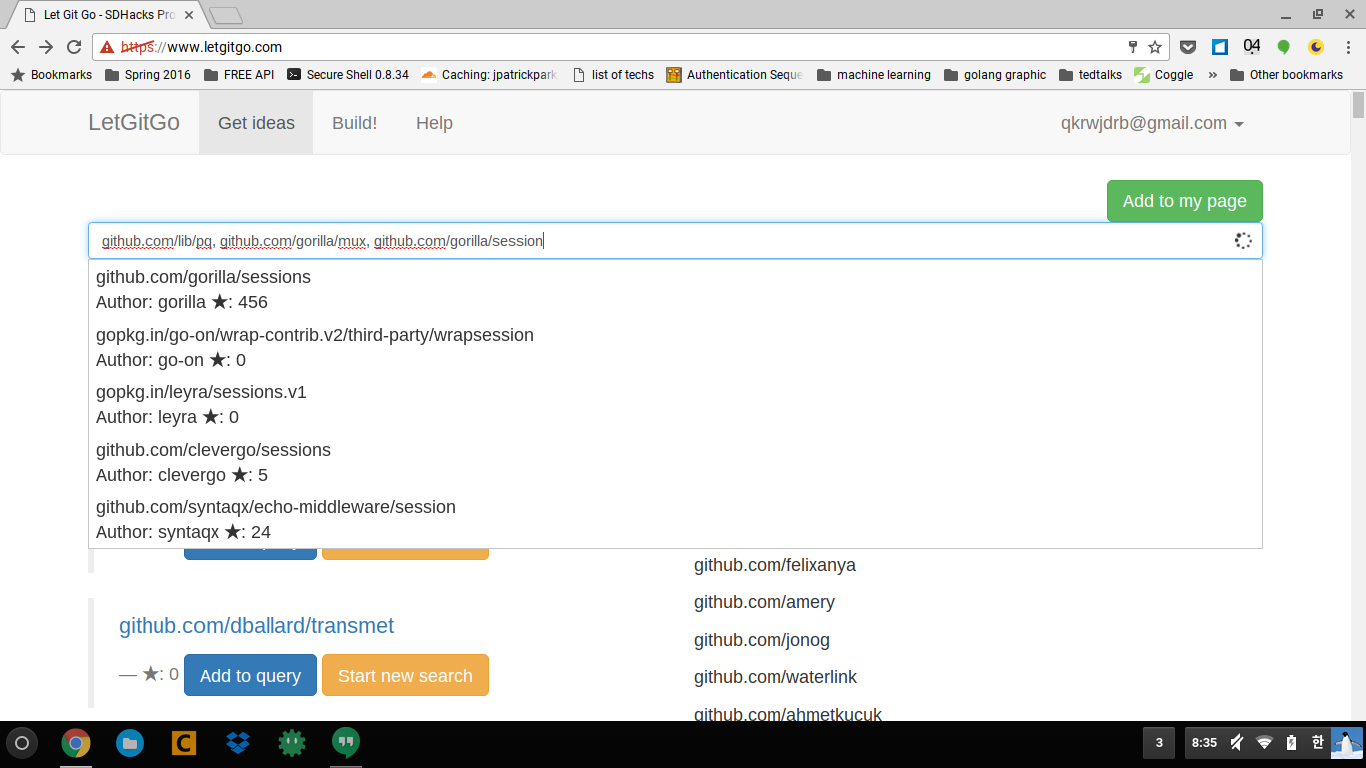Open tedtalks bookmarks folder

[x=1090, y=75]
